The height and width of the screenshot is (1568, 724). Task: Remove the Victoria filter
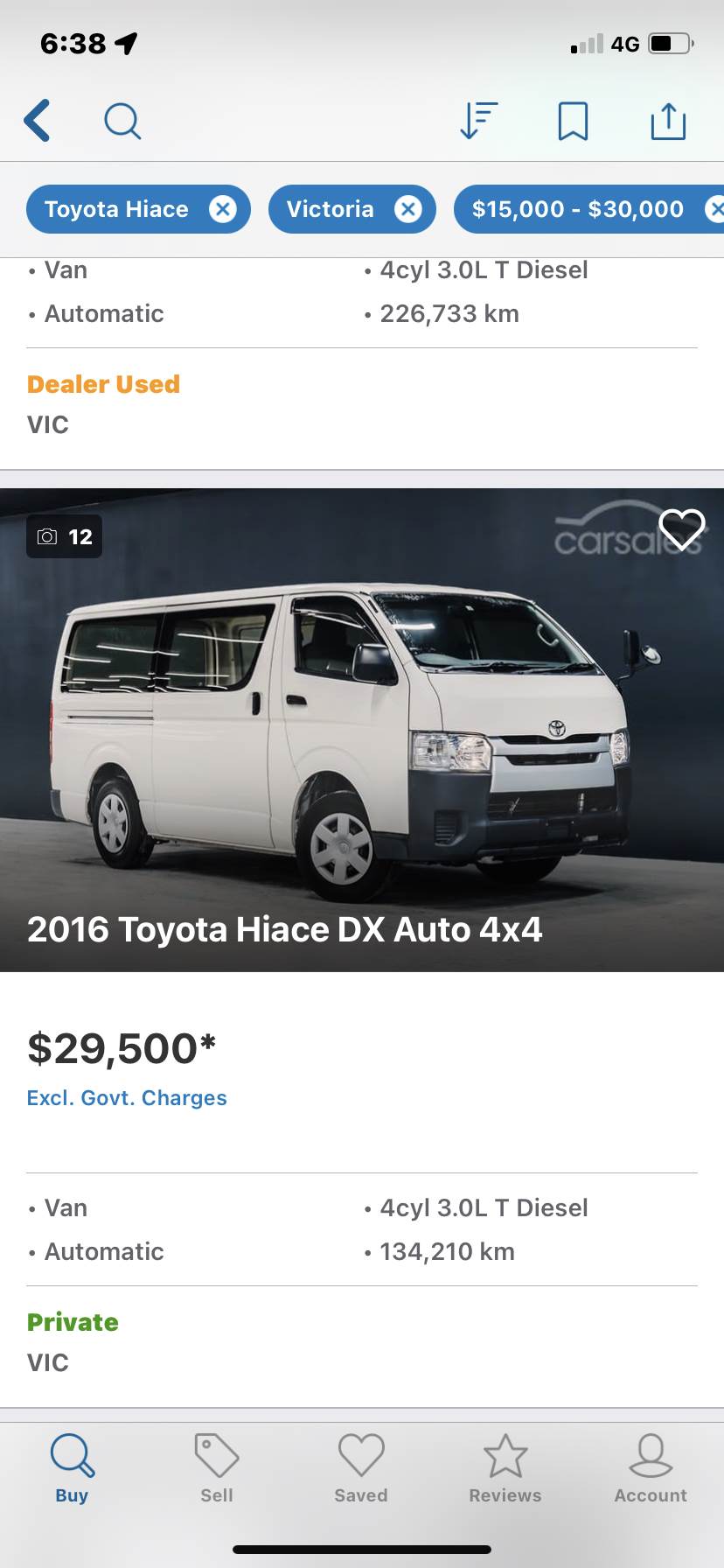(408, 209)
